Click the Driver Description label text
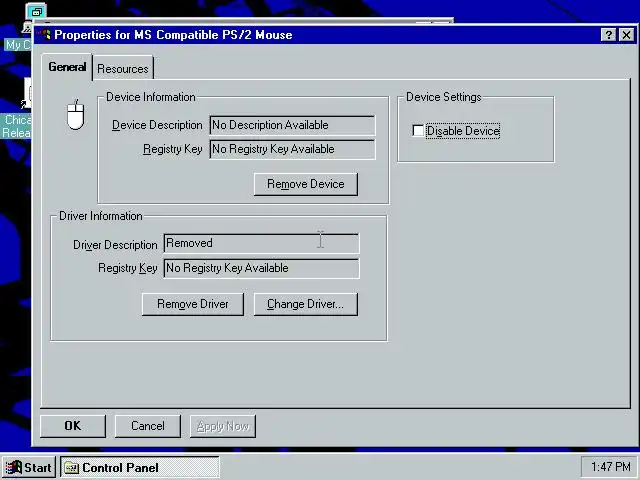Image resolution: width=640 pixels, height=480 pixels. 115,245
